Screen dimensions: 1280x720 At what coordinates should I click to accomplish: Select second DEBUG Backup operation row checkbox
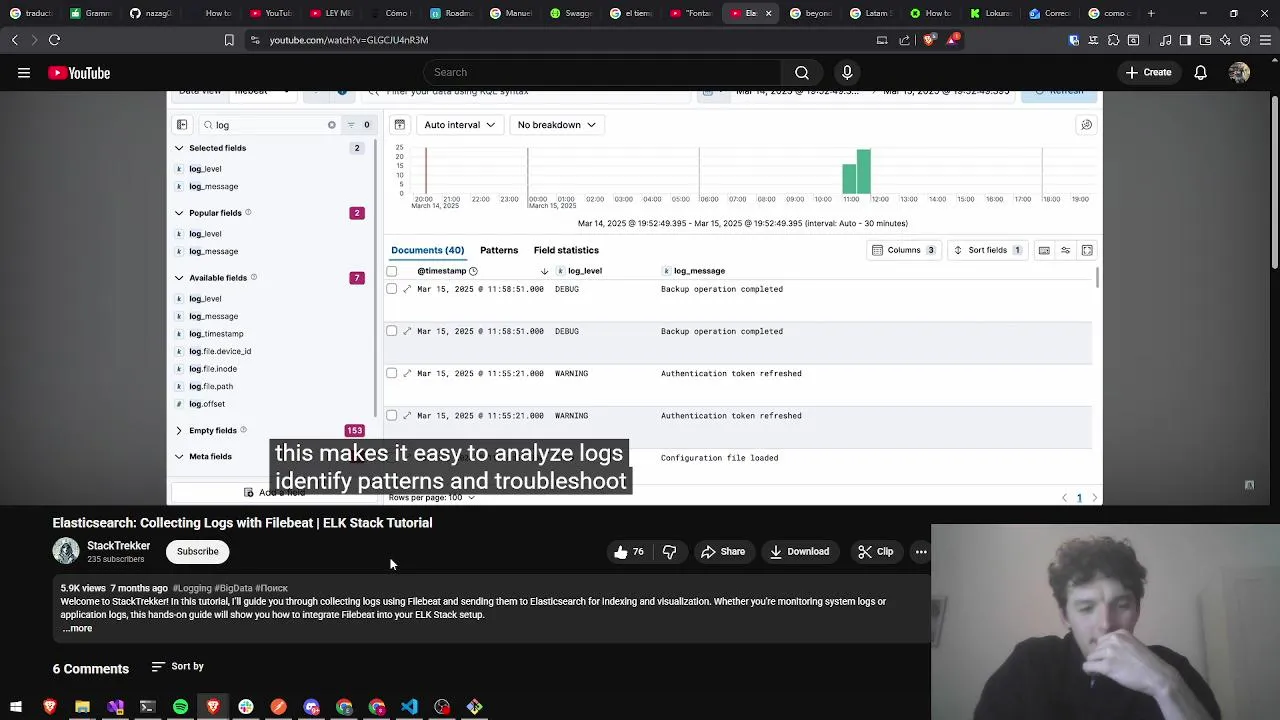pos(392,331)
